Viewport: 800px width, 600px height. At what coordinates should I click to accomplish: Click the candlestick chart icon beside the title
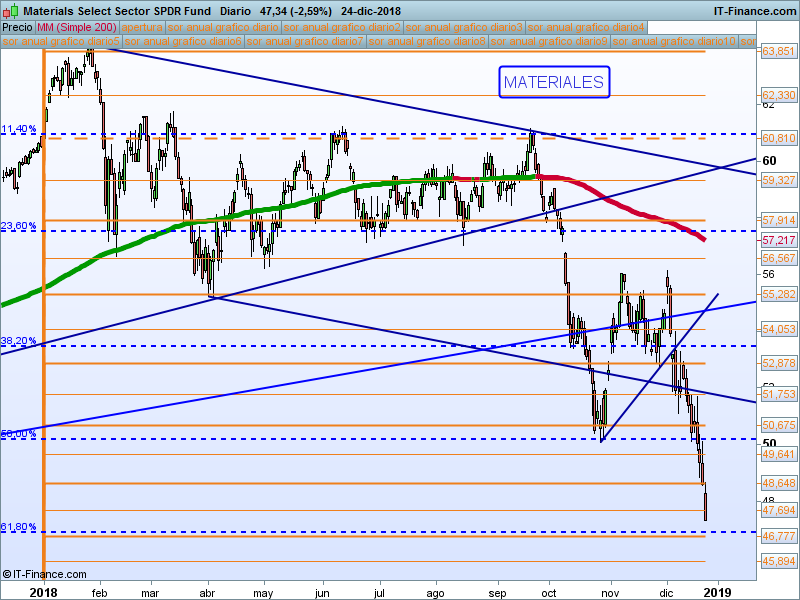tap(9, 10)
